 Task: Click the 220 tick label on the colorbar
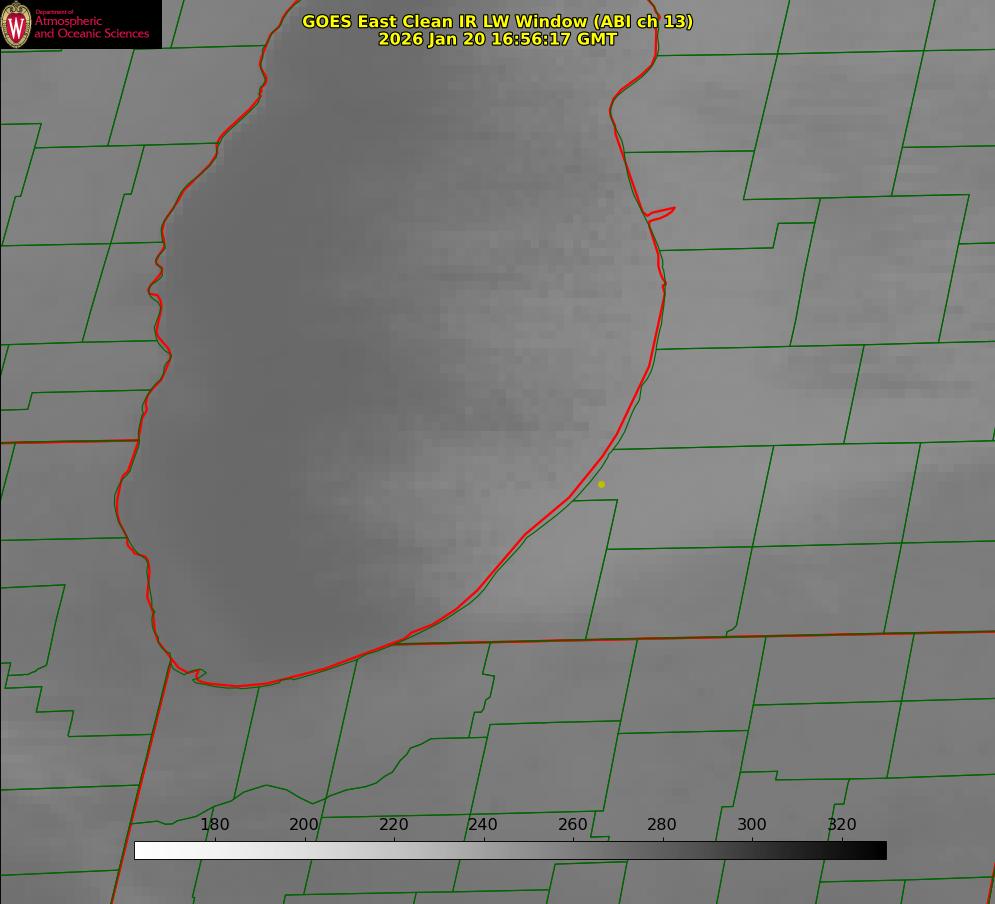click(394, 825)
